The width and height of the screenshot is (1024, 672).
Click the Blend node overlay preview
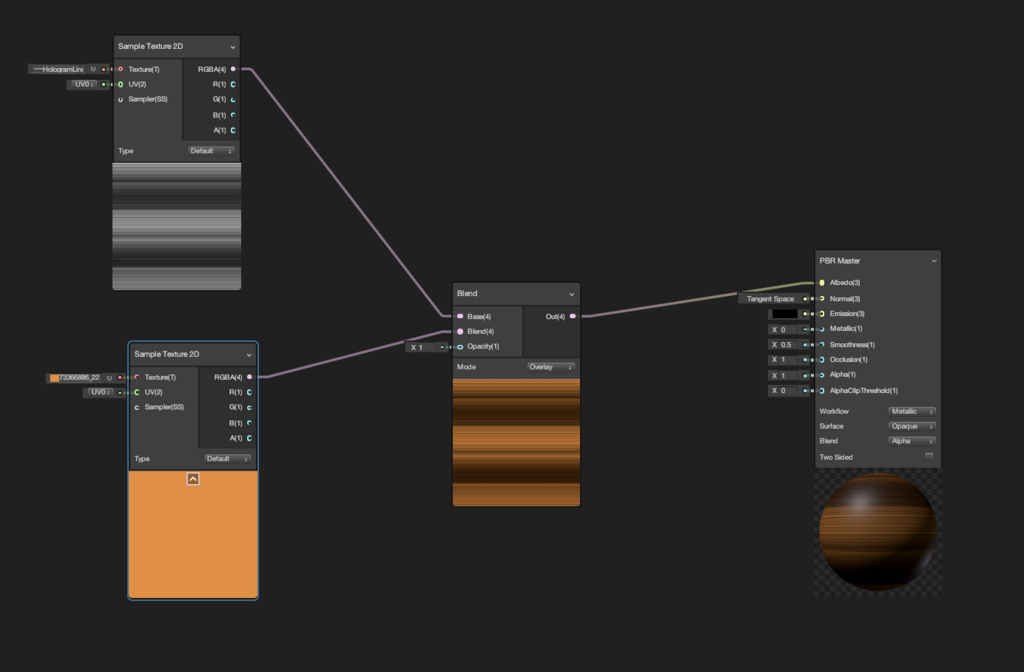tap(516, 443)
